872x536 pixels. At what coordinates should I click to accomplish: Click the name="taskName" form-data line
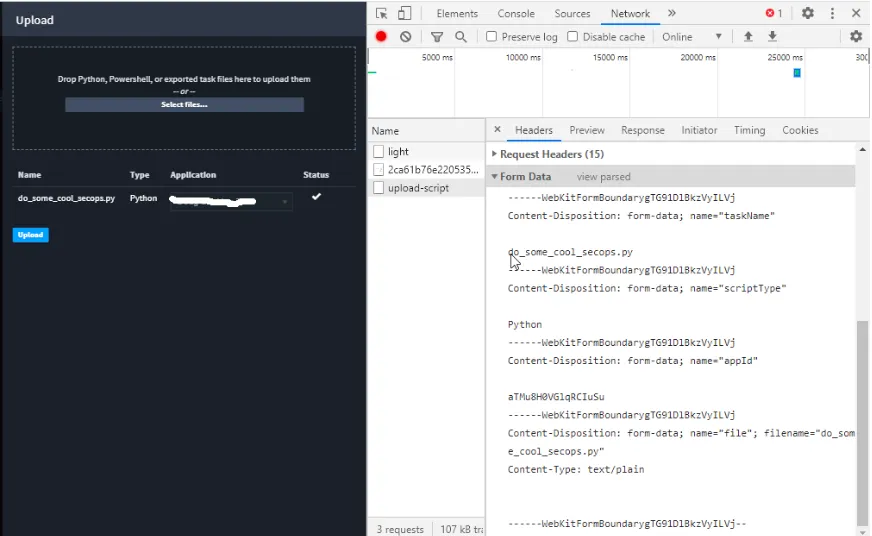pos(641,216)
